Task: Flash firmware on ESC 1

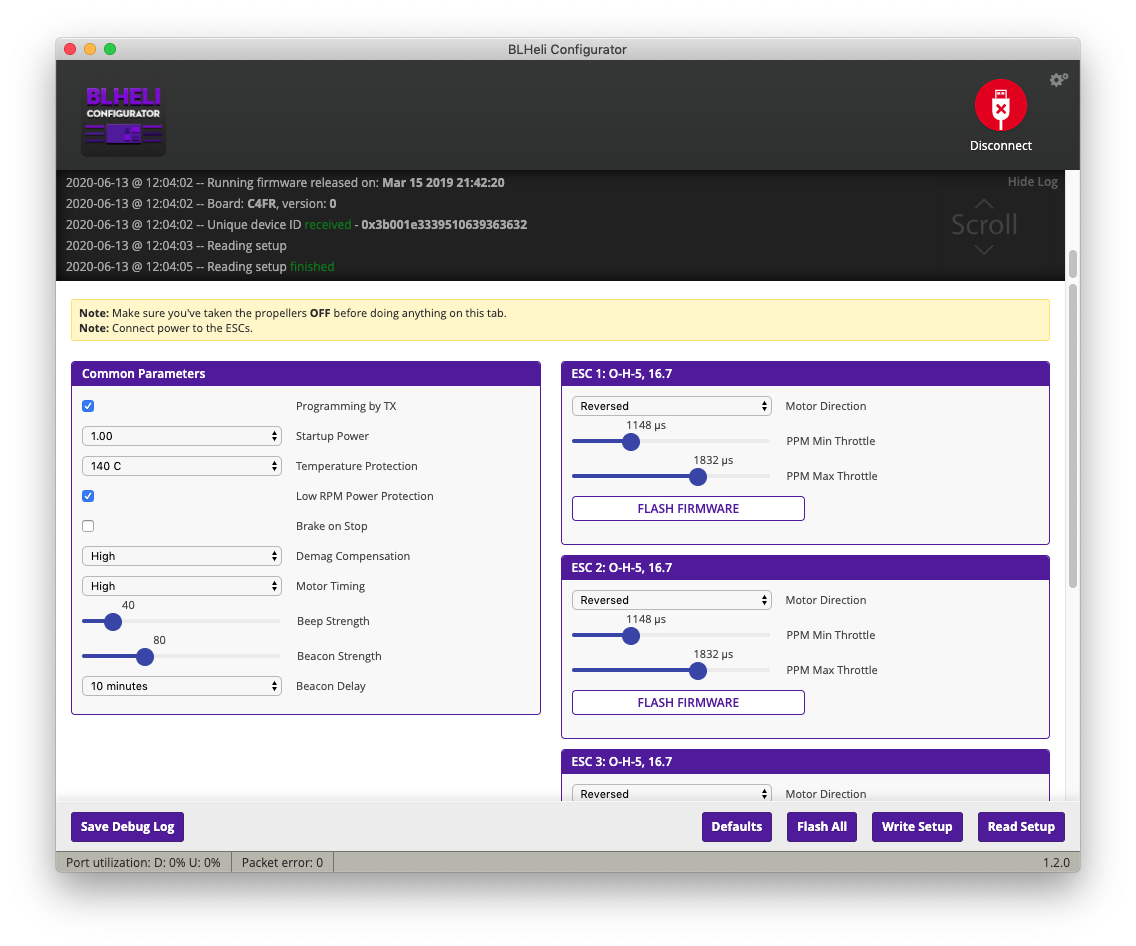Action: pos(688,508)
